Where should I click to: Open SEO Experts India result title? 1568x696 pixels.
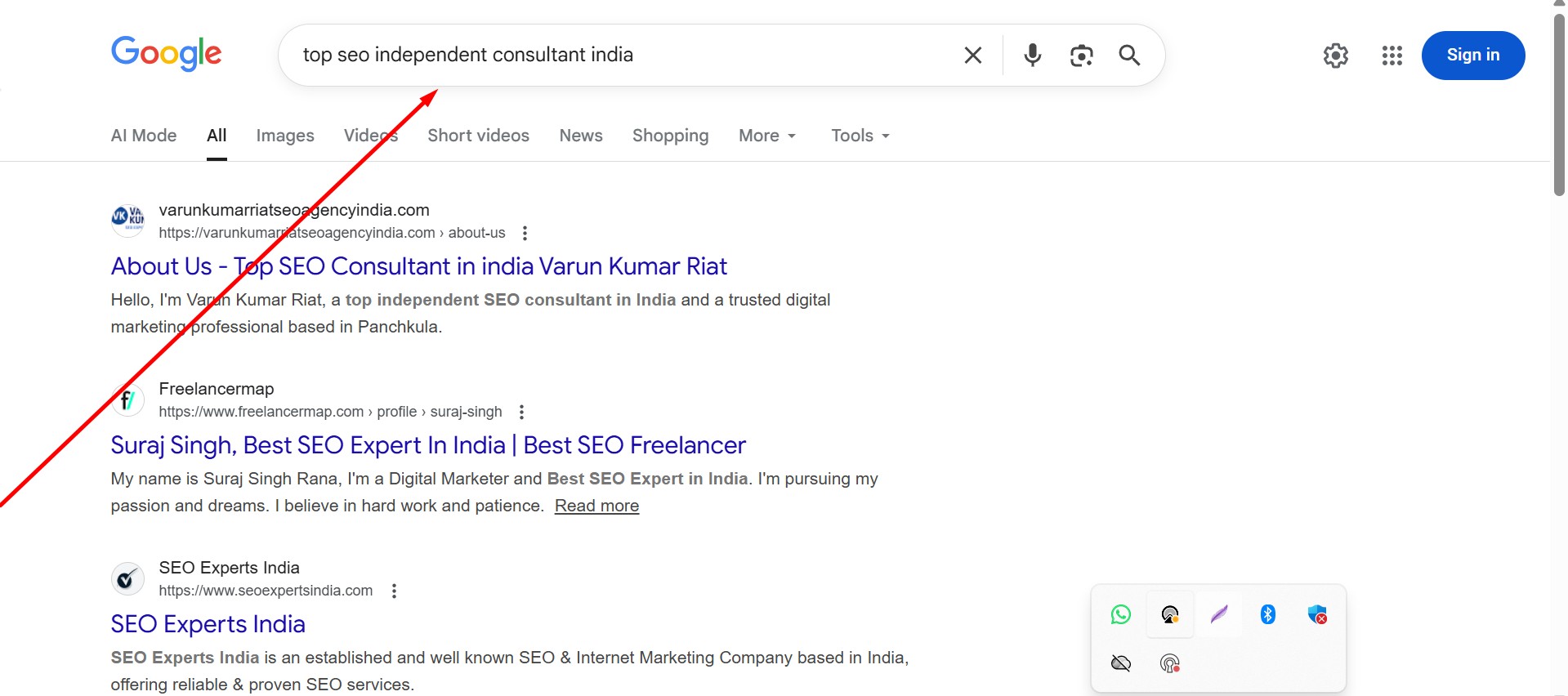208,624
